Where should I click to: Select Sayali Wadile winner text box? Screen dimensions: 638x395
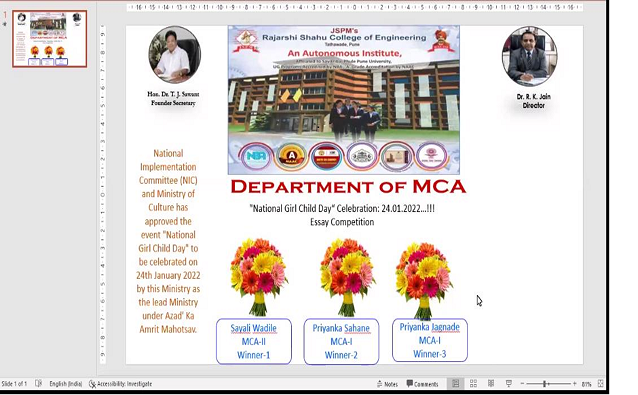(x=253, y=341)
